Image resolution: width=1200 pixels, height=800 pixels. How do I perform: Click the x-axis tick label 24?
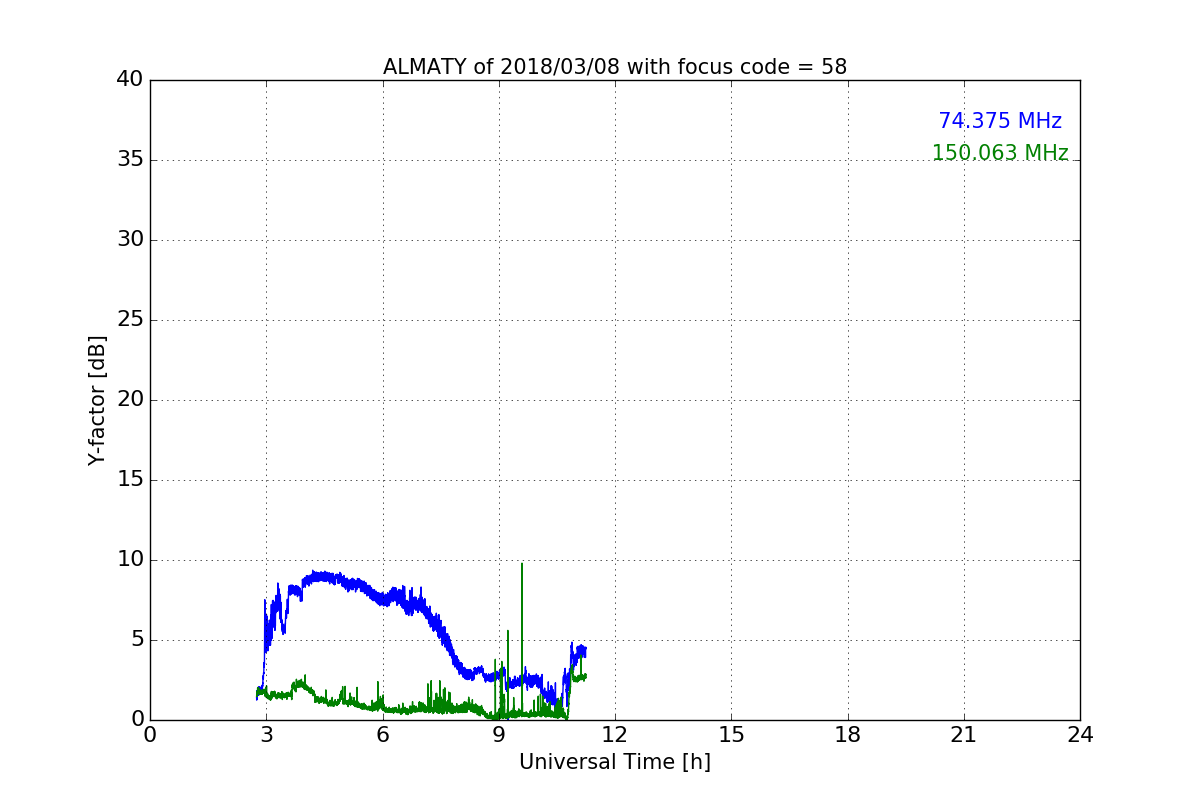click(1080, 735)
